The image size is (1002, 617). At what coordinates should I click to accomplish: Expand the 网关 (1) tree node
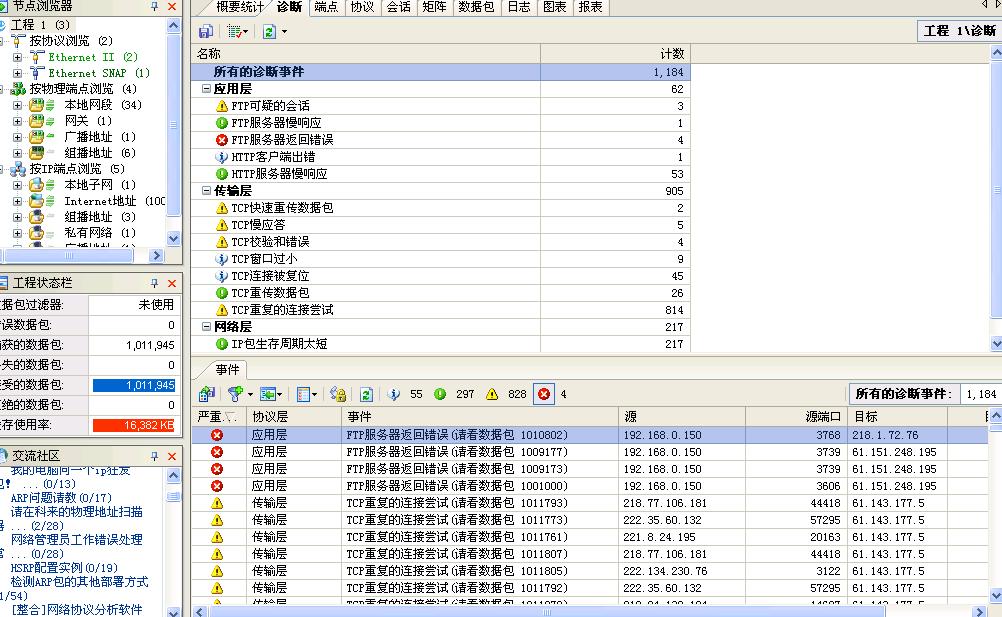(17, 121)
